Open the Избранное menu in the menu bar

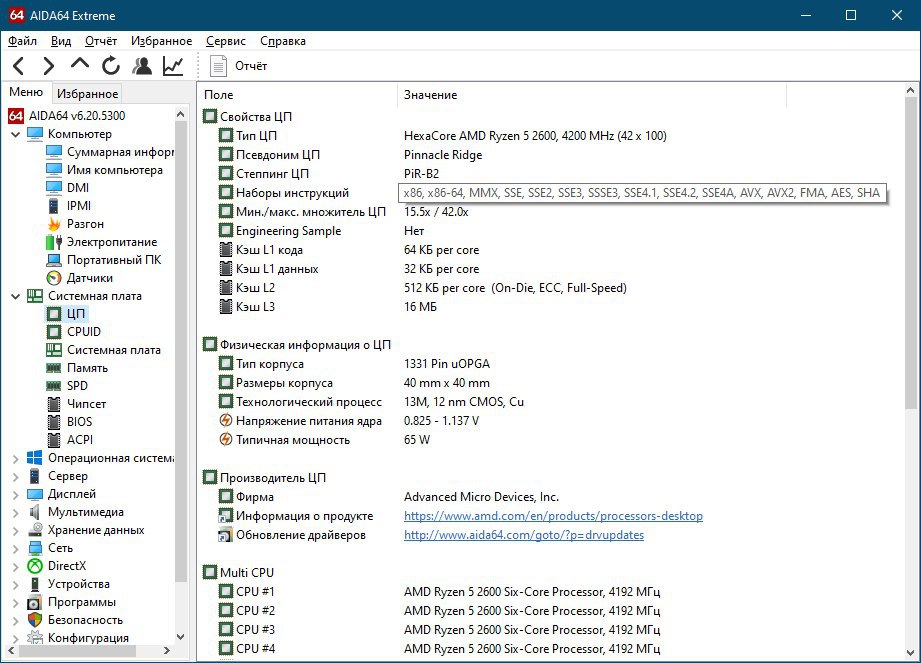click(x=162, y=41)
